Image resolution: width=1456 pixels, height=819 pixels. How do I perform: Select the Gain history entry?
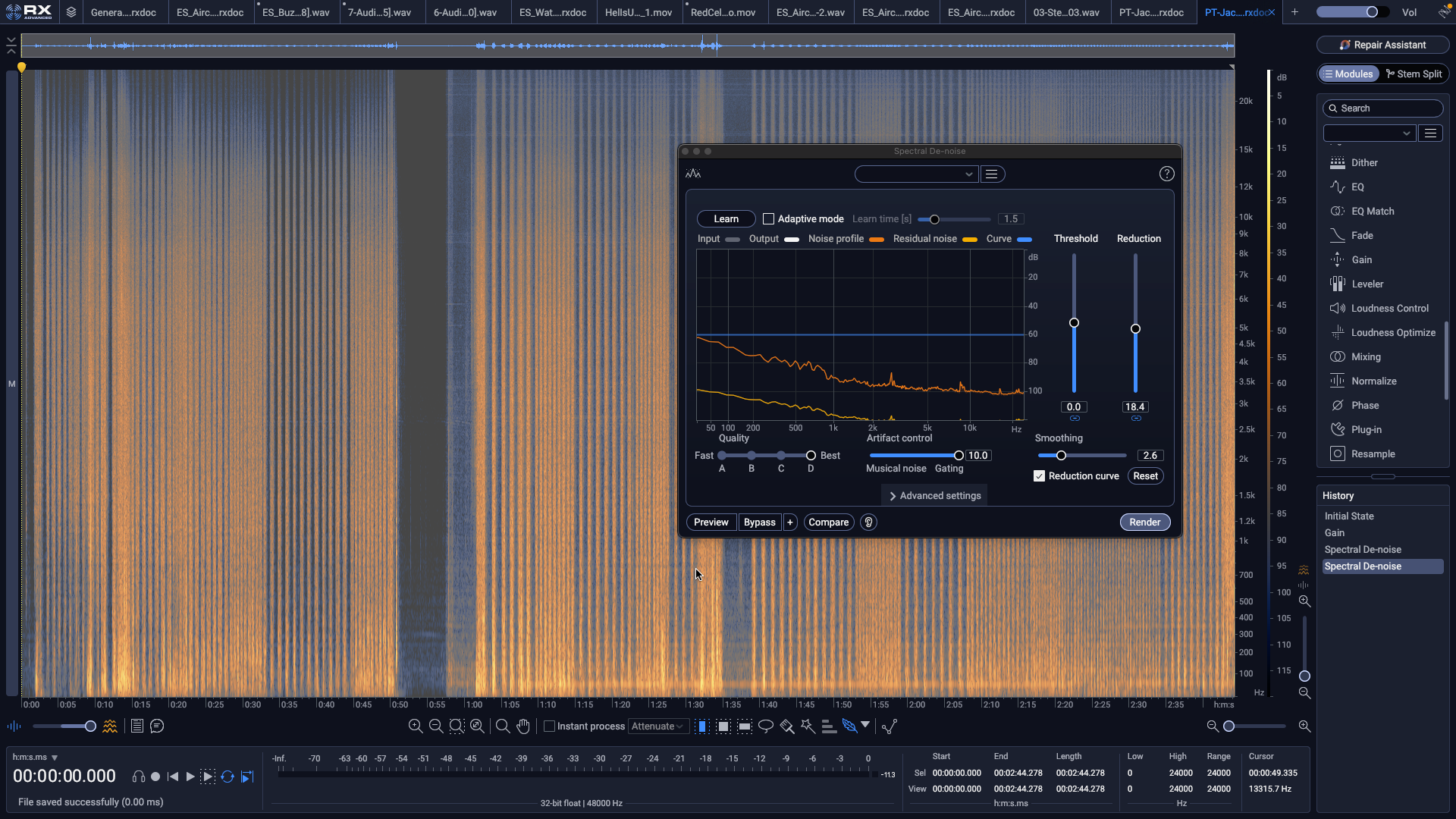click(1382, 532)
